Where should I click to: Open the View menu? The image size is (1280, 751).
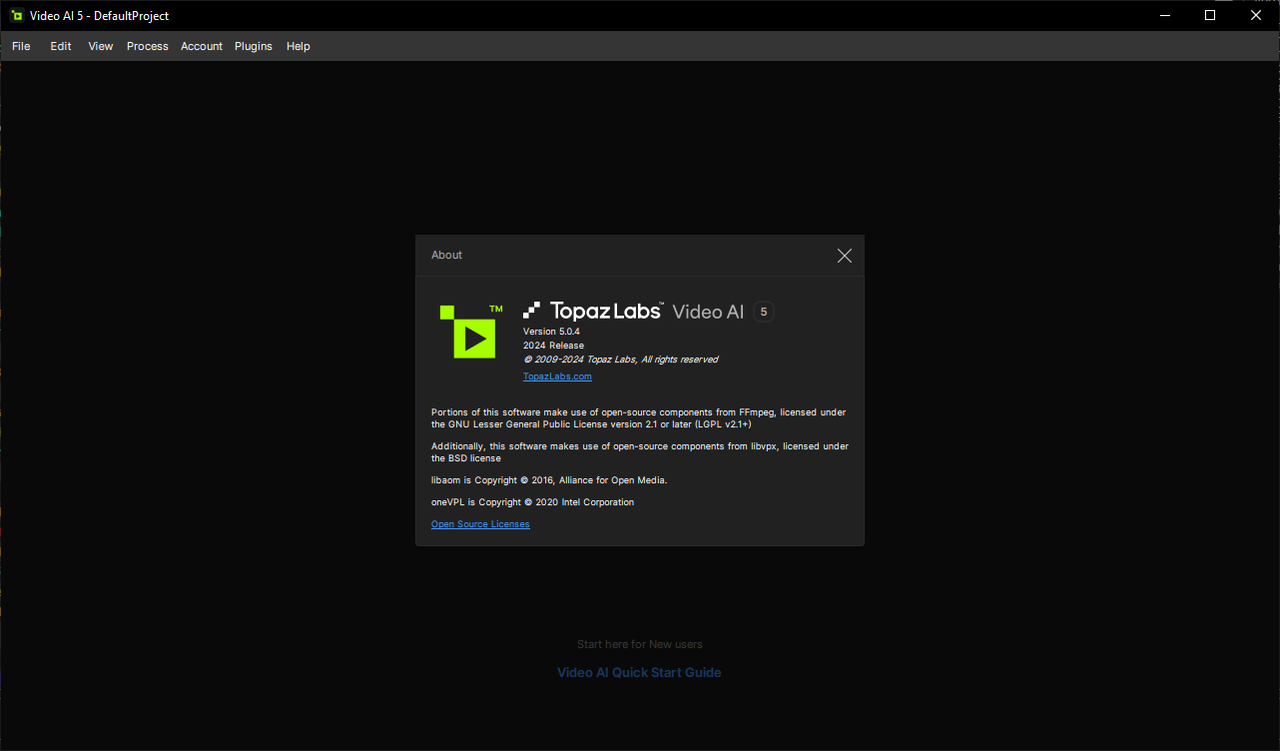(x=100, y=46)
